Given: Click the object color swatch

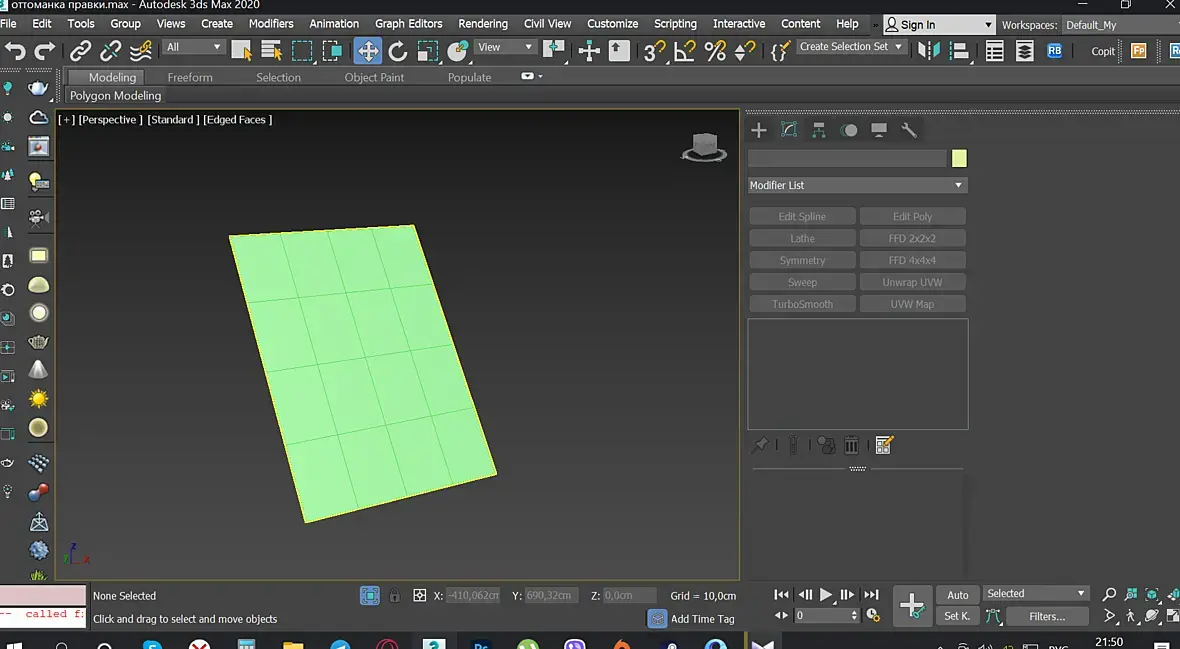Looking at the screenshot, I should [959, 158].
